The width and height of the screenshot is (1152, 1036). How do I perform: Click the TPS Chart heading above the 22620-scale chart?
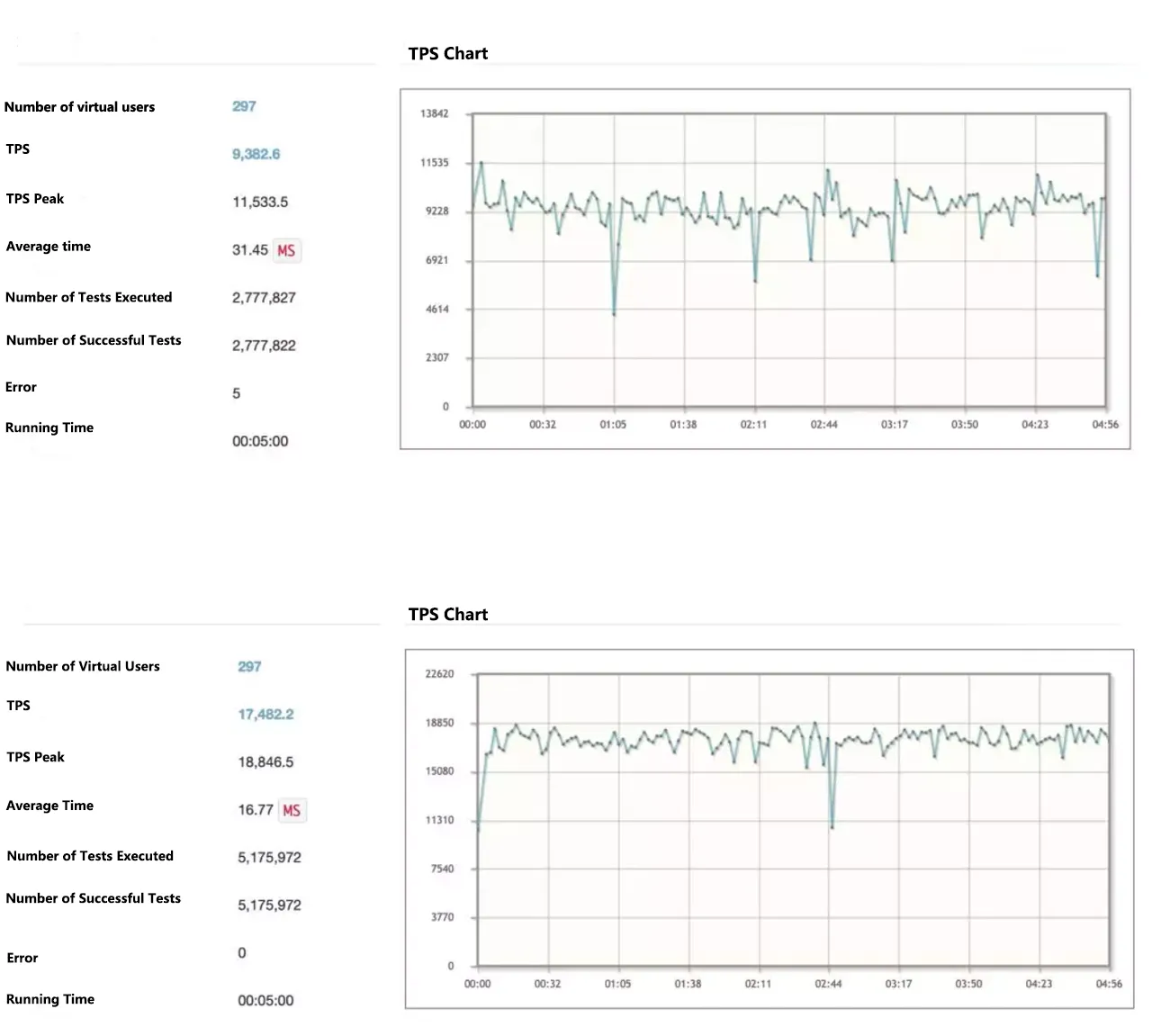(447, 614)
